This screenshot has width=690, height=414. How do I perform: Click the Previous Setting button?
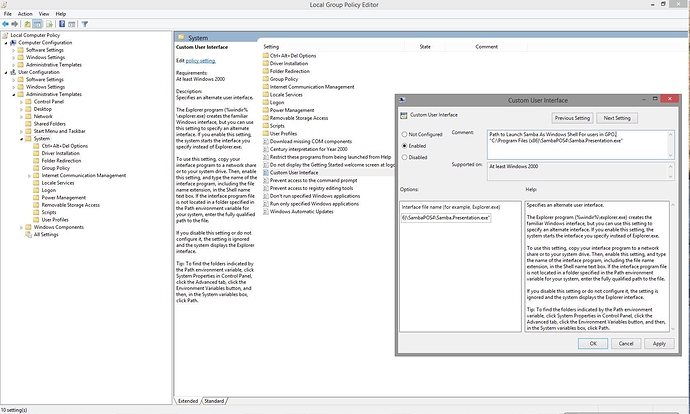(572, 118)
